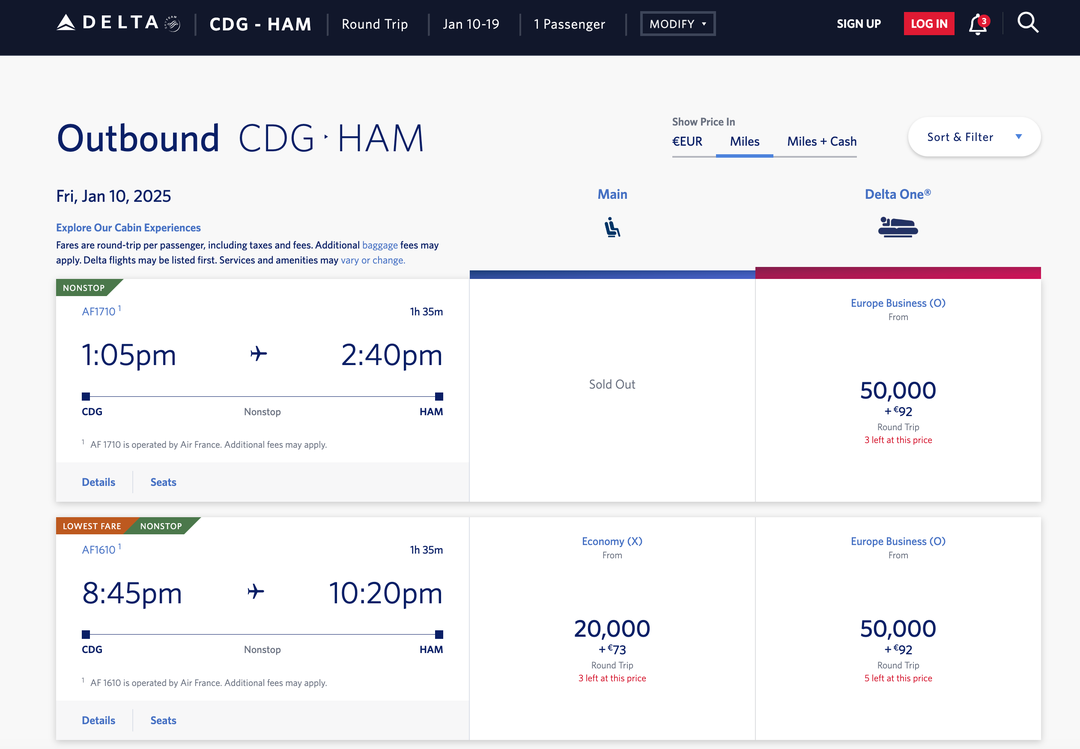The height and width of the screenshot is (749, 1080).
Task: Open the MODIFY dropdown
Action: (x=677, y=23)
